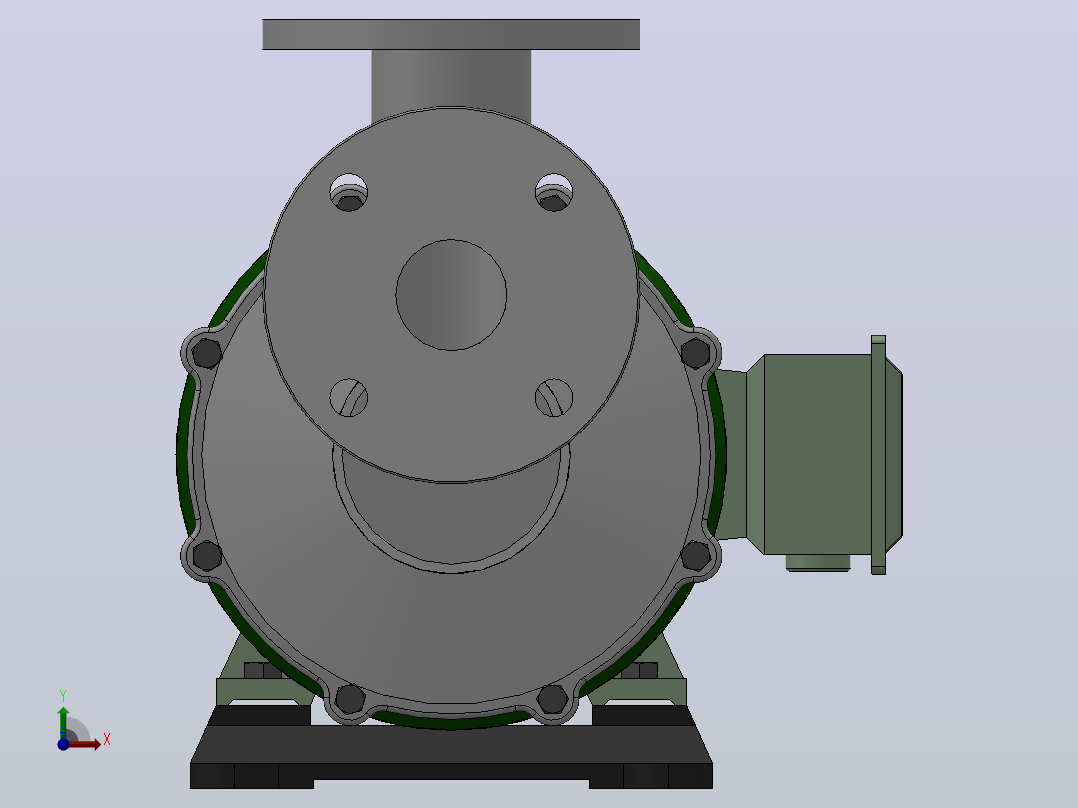Screen dimensions: 1078x808
Task: Select the hex bolt on upper-right casing lug
Action: 695,353
